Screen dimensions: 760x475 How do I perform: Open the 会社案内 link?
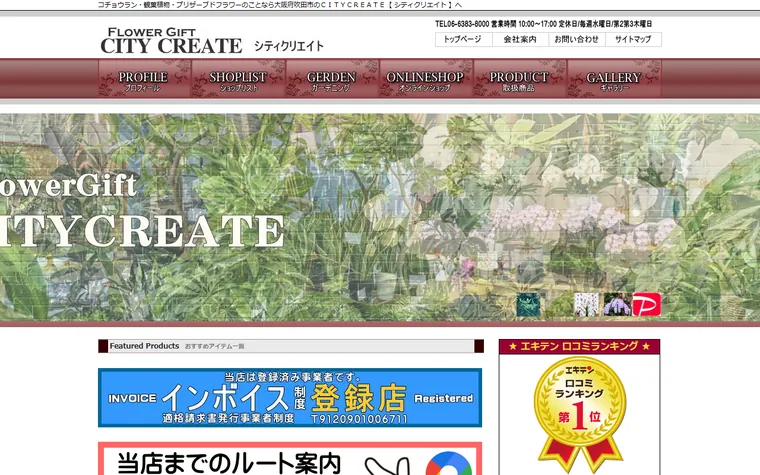click(520, 39)
